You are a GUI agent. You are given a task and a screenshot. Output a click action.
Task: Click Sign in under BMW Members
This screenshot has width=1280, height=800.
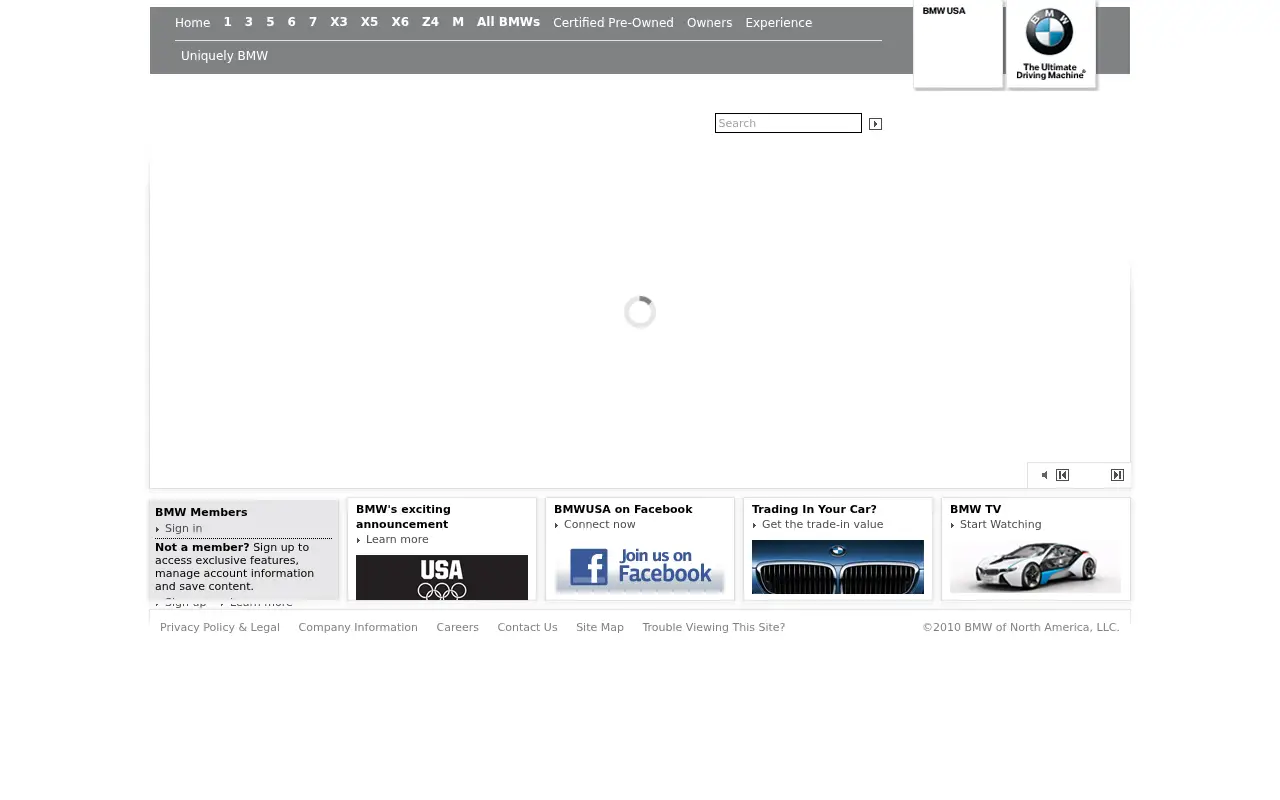pos(183,529)
